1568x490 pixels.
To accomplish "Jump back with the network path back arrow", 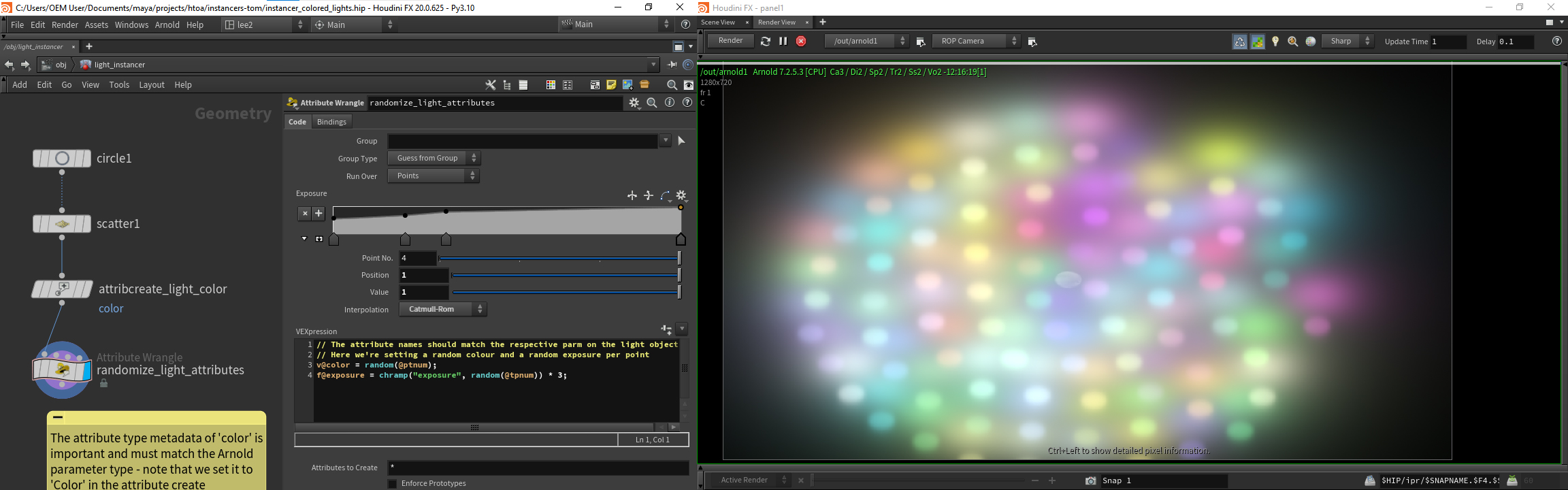I will (9, 65).
